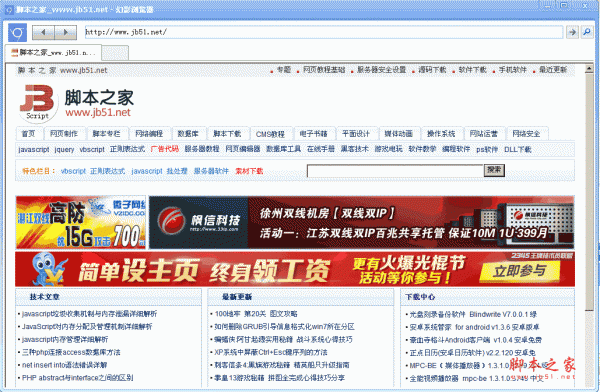This screenshot has width=600, height=392.
Task: Click the scrollbar up arrow
Action: coord(589,69)
